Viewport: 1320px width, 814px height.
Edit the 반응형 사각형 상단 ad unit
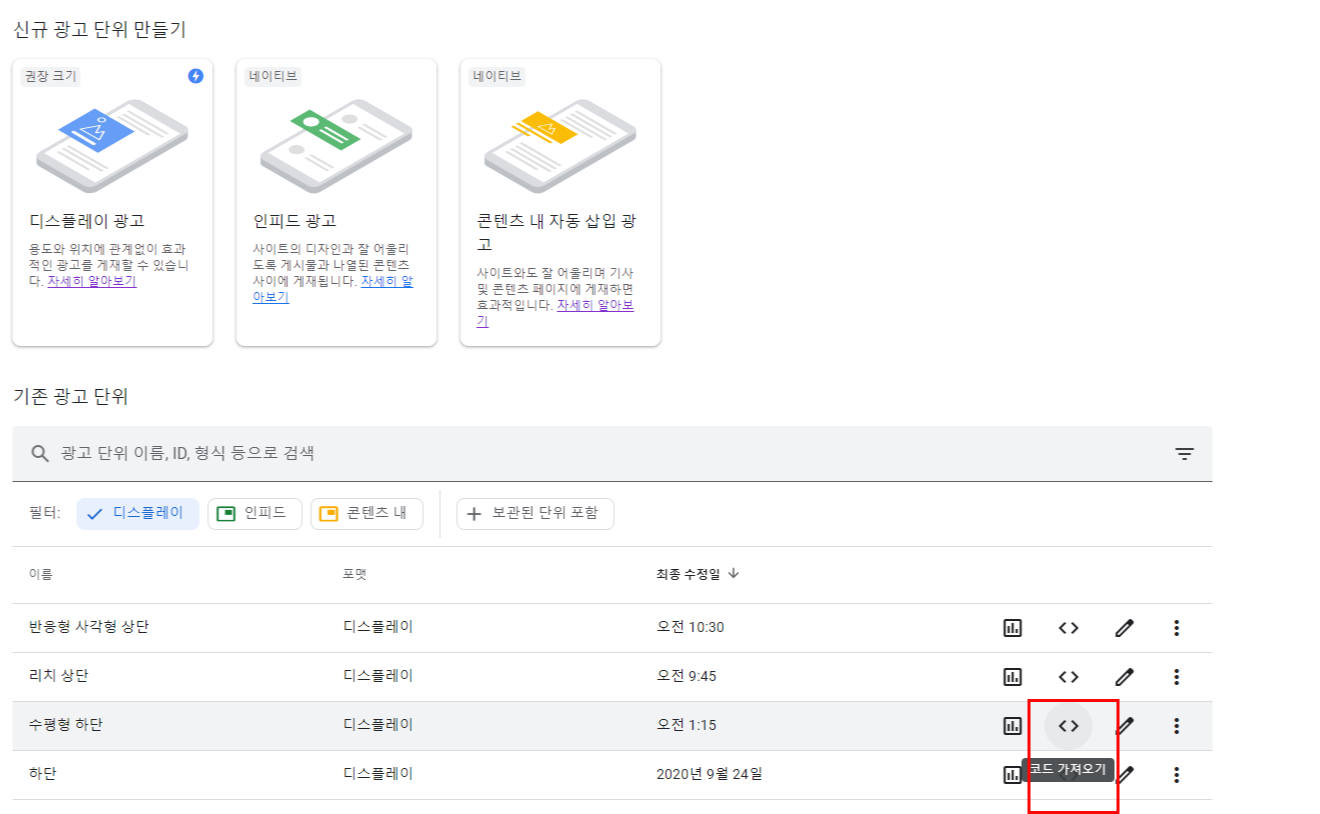point(1124,628)
